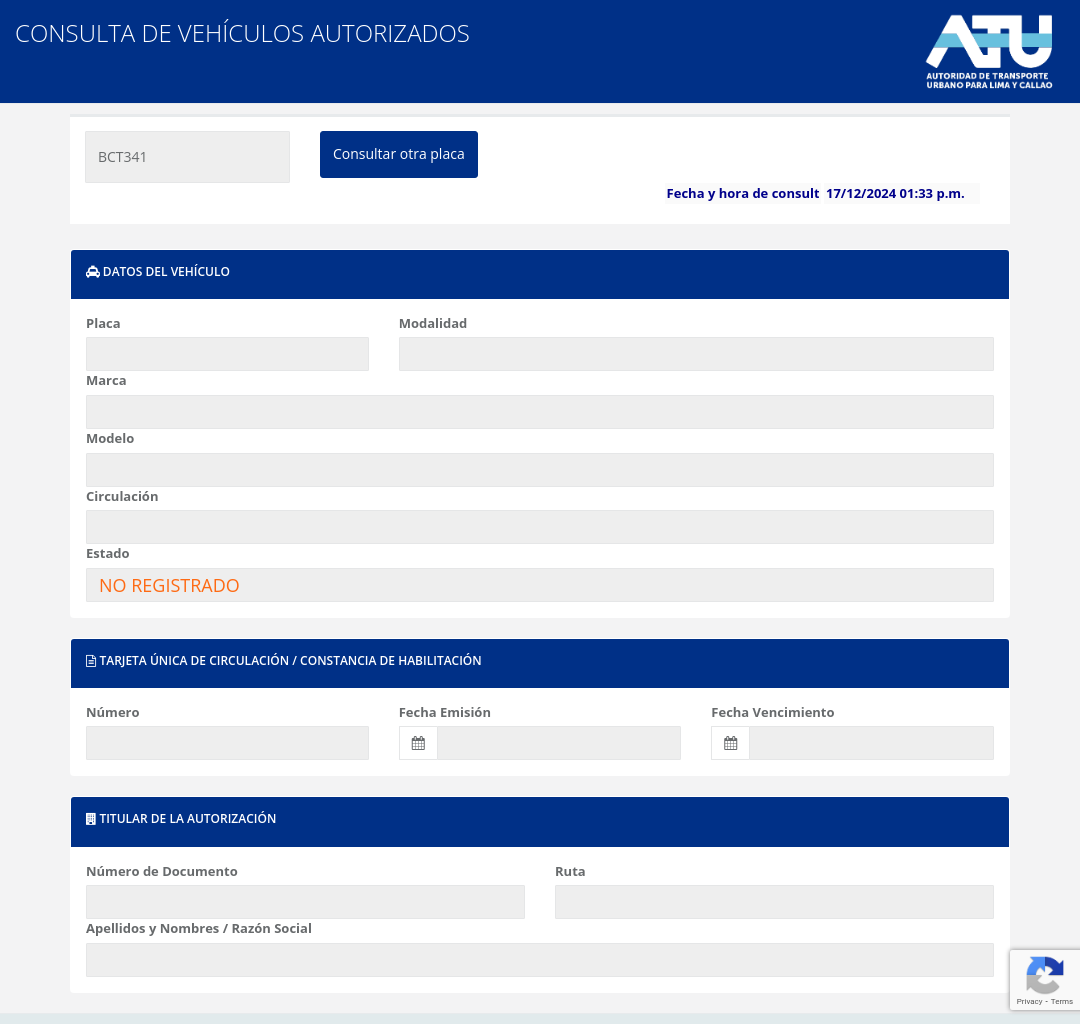Image resolution: width=1080 pixels, height=1024 pixels.
Task: Open the reCAPTCHA Terms link
Action: pyautogui.click(x=1062, y=1001)
